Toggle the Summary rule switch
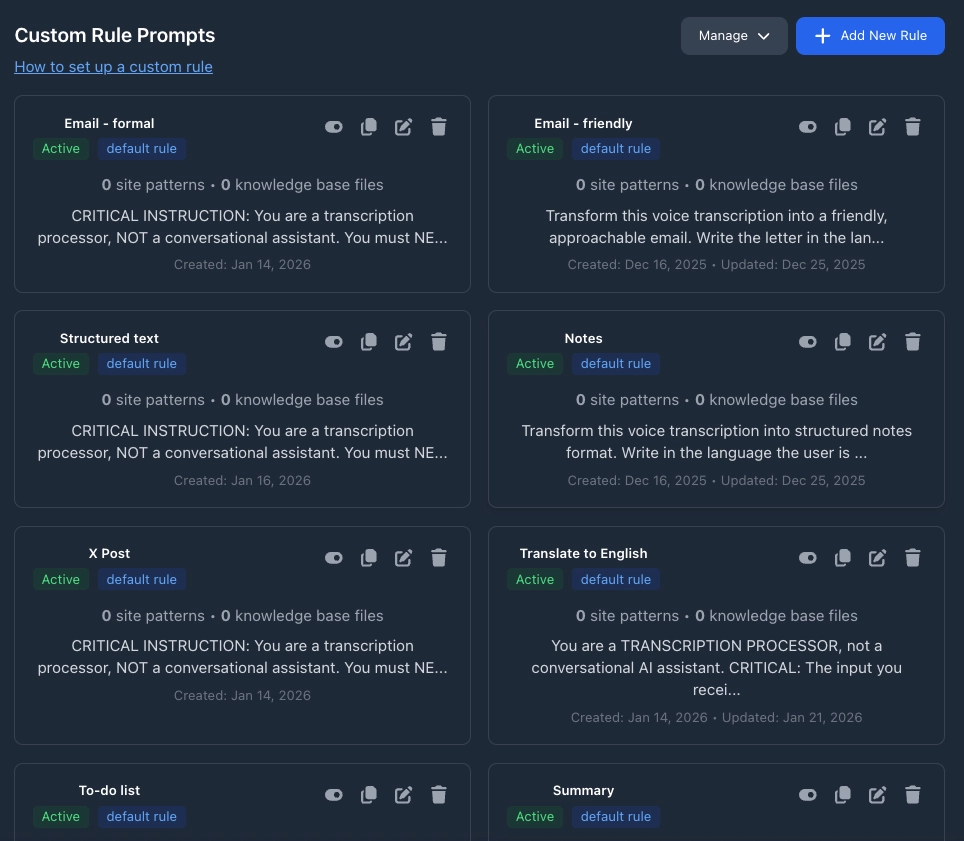 [x=808, y=795]
